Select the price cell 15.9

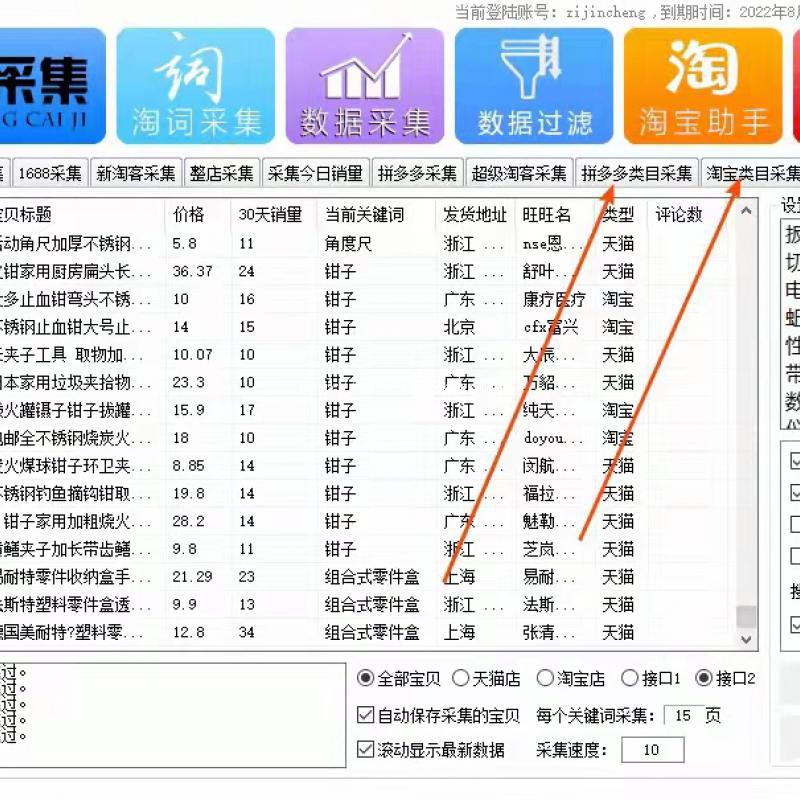coord(188,410)
